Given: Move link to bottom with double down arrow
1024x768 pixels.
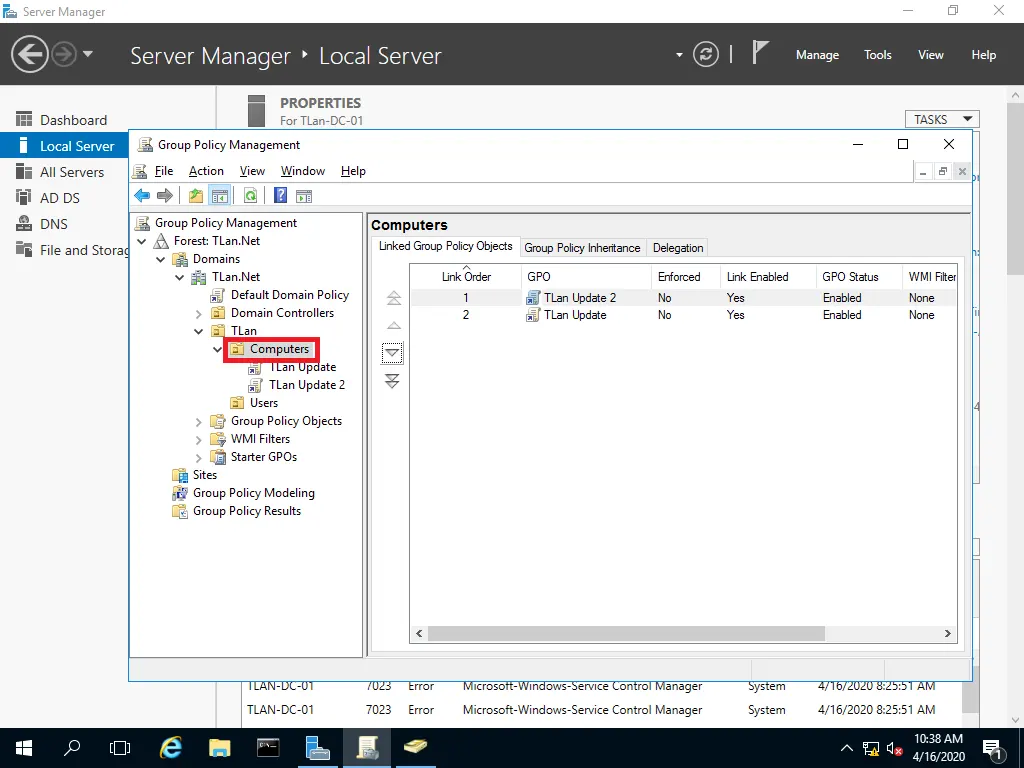Looking at the screenshot, I should pyautogui.click(x=393, y=381).
